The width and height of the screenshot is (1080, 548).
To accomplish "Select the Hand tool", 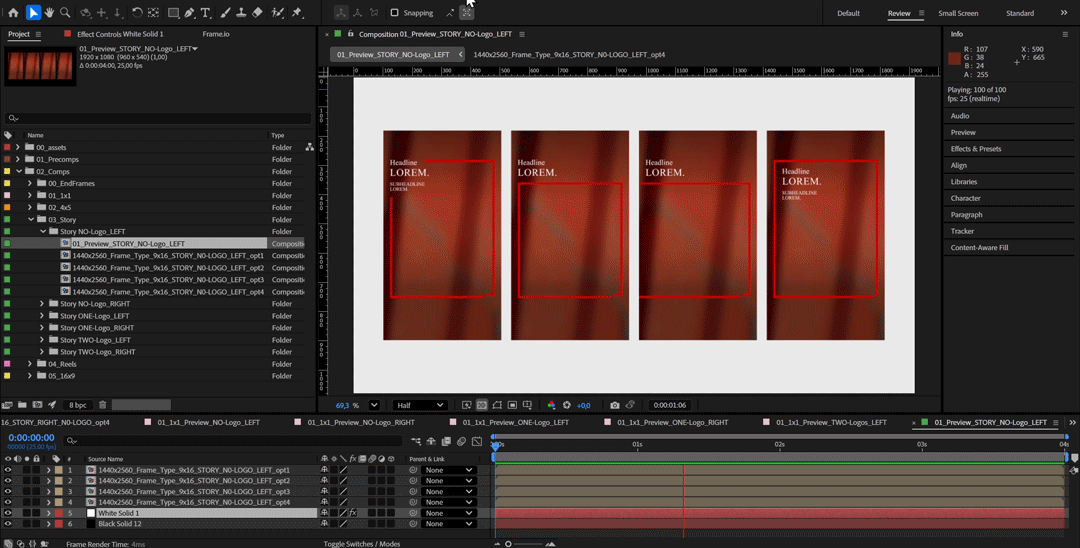I will click(x=49, y=13).
